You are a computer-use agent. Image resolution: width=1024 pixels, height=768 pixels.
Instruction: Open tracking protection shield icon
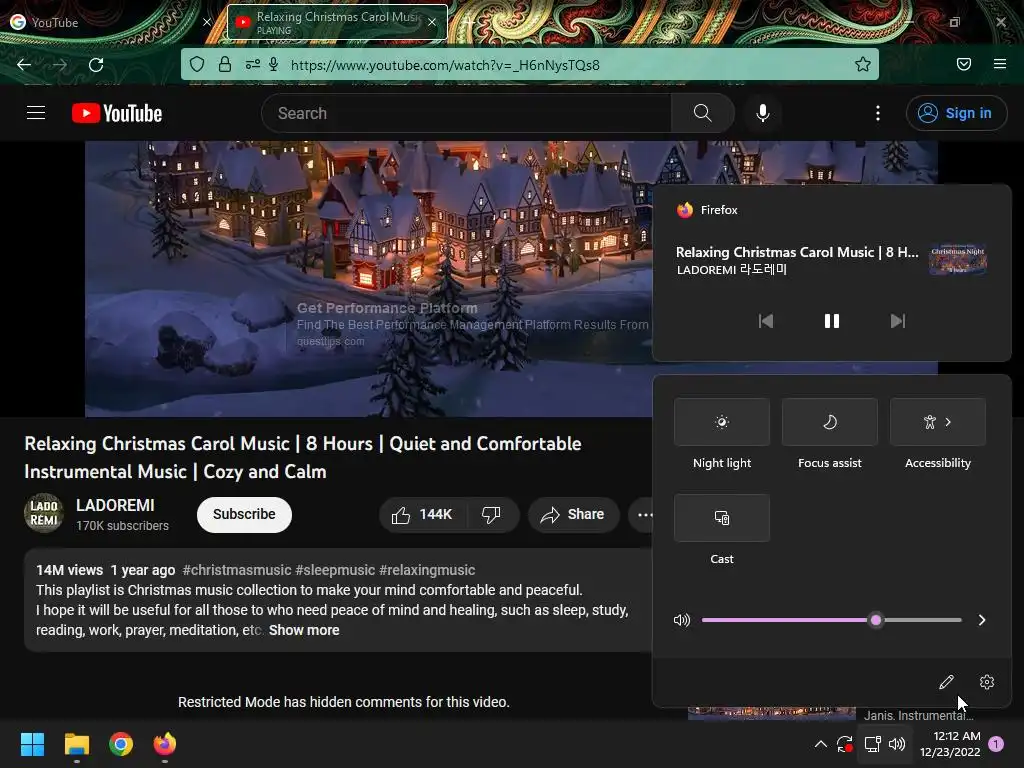click(197, 64)
